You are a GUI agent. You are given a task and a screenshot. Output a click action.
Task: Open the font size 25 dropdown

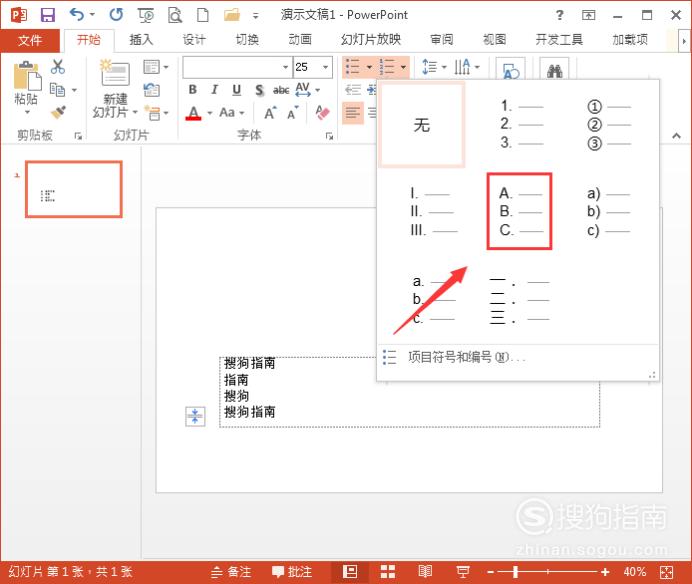coord(326,67)
